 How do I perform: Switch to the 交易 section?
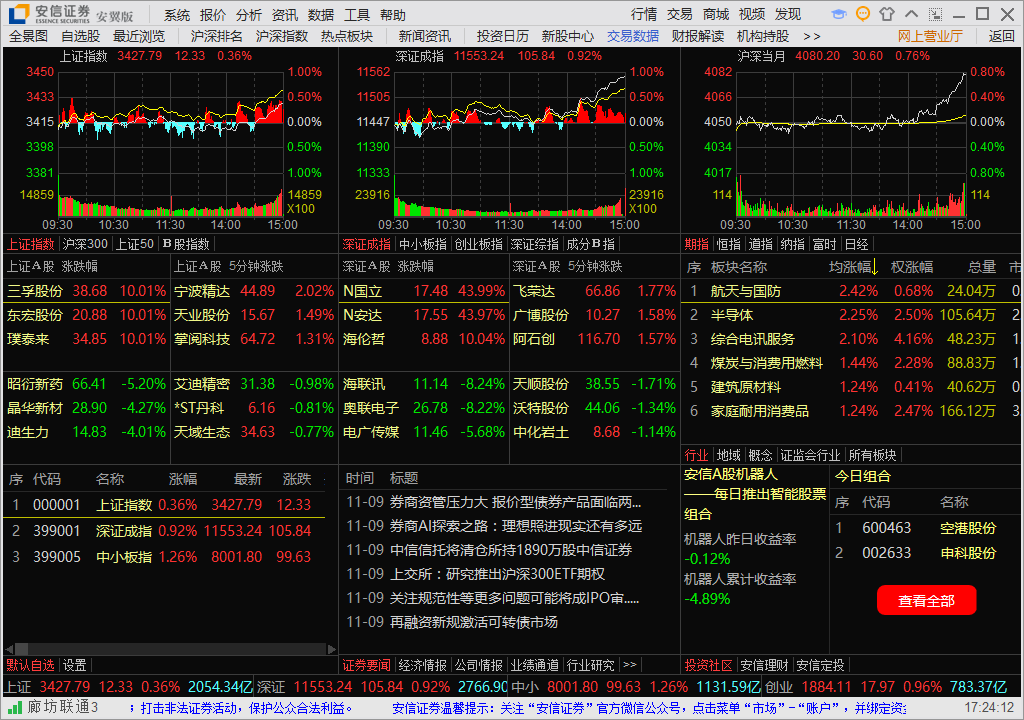coord(680,14)
